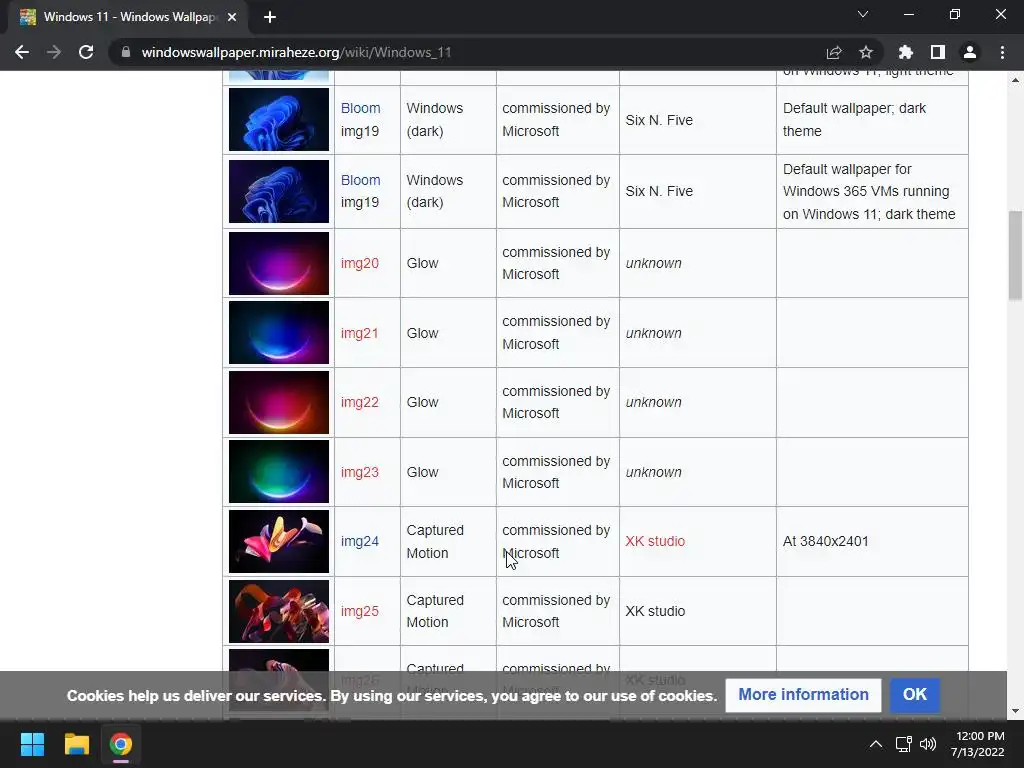The image size is (1024, 768).
Task: Launch File Explorer from taskbar
Action: click(x=76, y=744)
